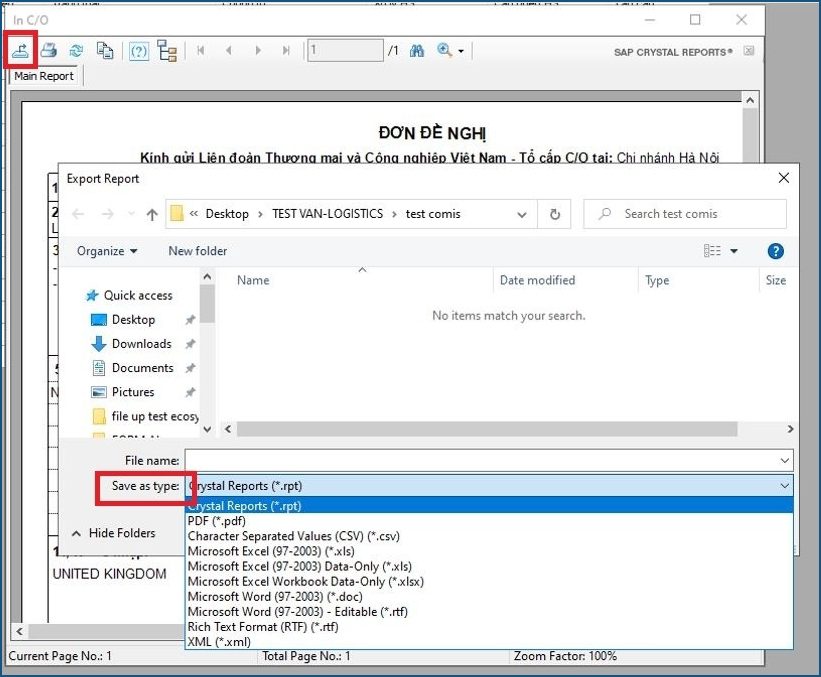Screen dimensions: 821x677
Task: Collapse the Save as type combo box
Action: click(x=784, y=486)
